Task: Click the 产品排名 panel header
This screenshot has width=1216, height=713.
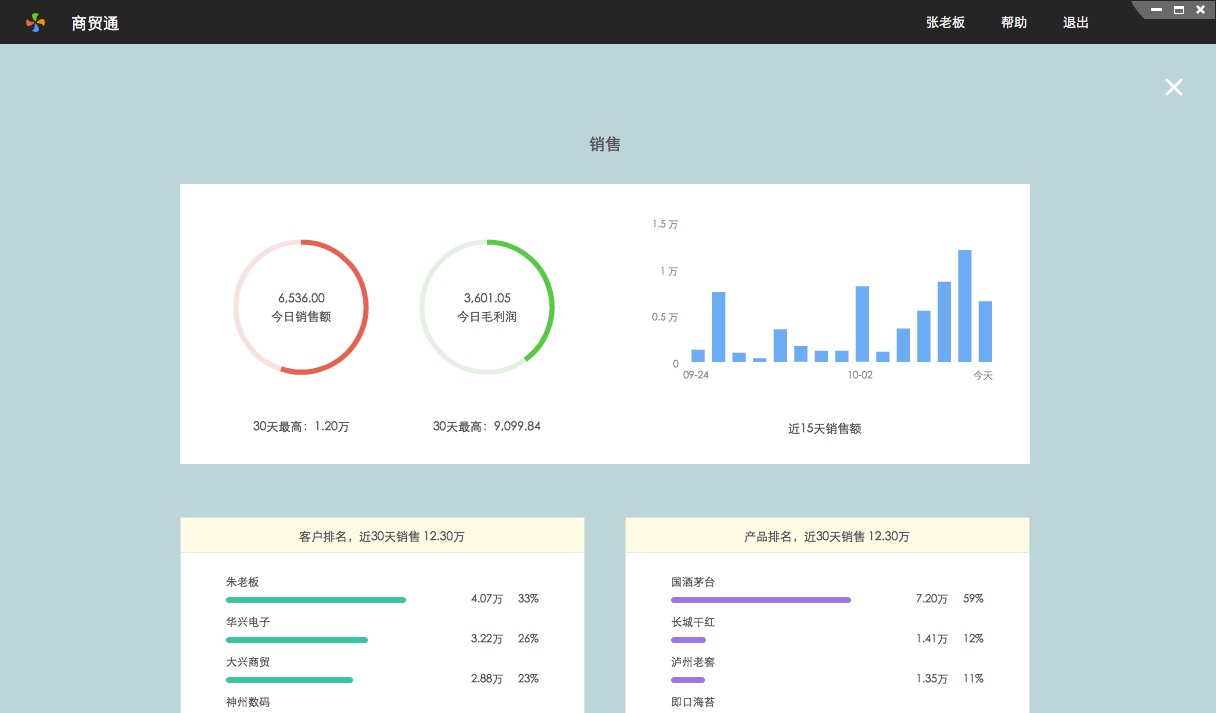Action: [827, 536]
